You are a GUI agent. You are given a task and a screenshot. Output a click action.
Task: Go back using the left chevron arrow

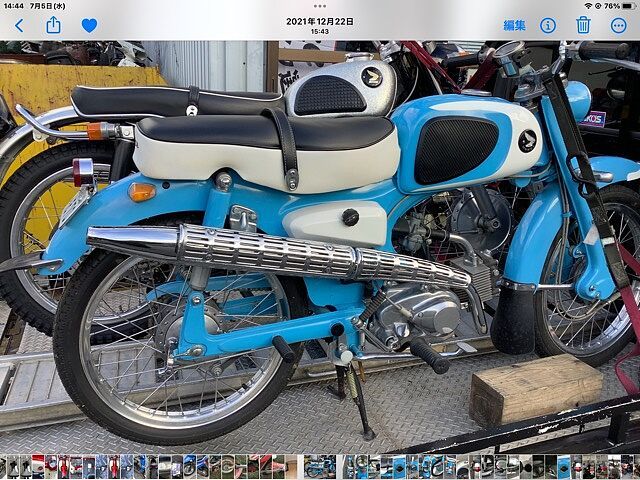tap(18, 25)
